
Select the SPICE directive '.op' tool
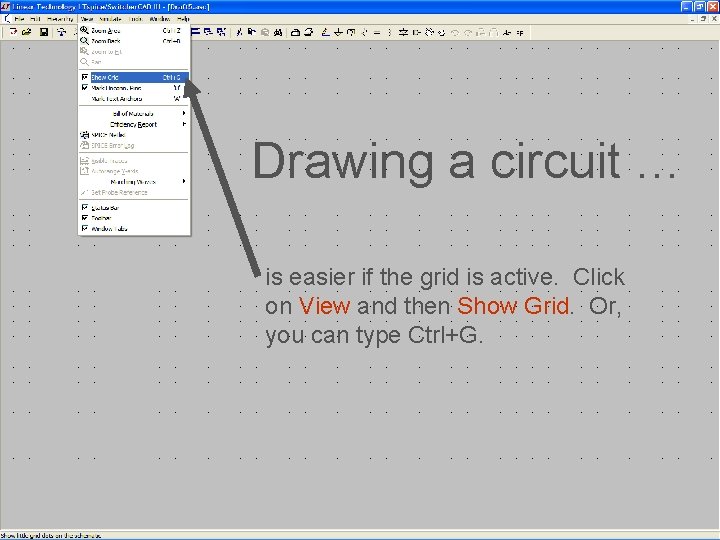520,32
